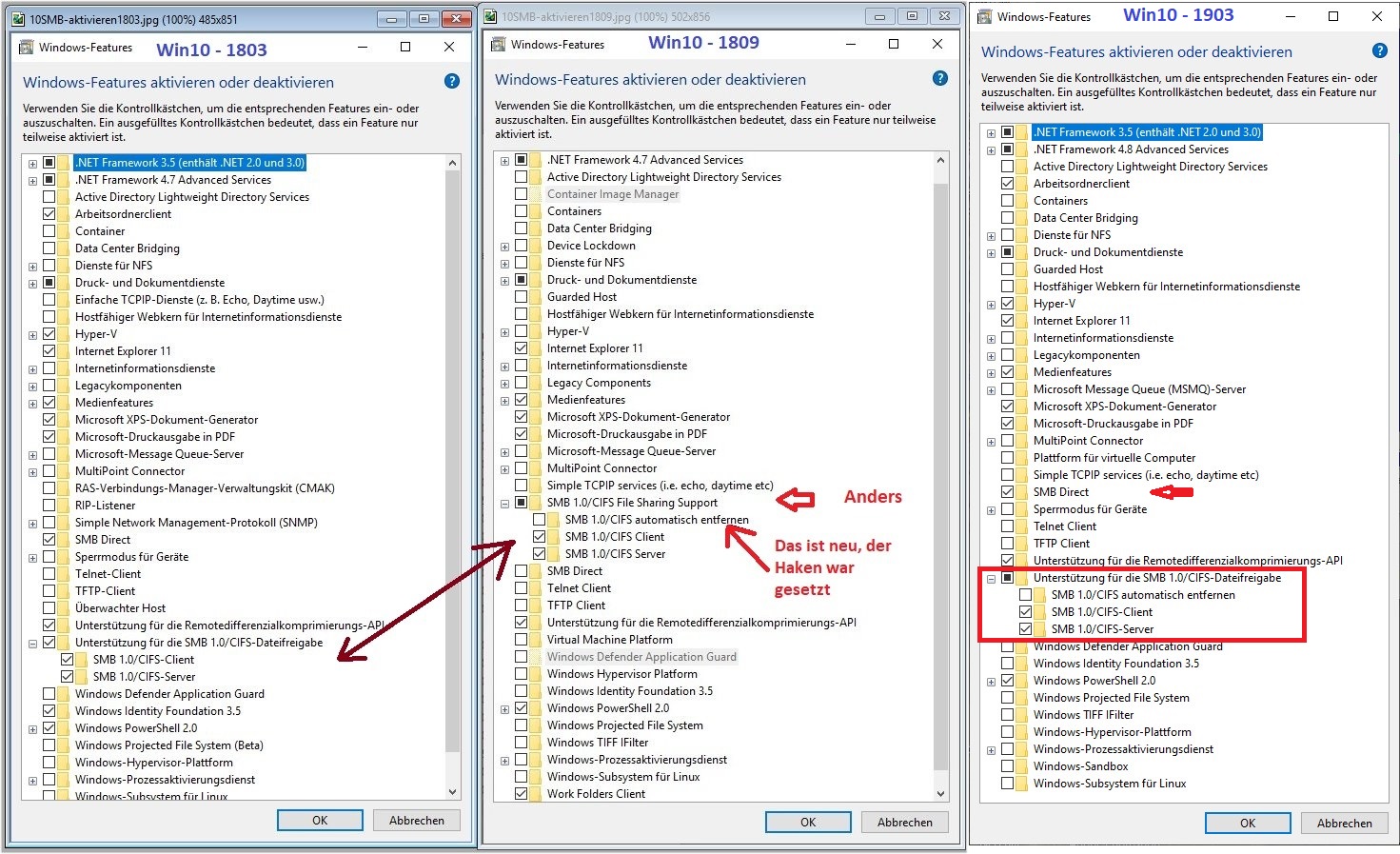
Task: Open help via question mark in Win10 1809 window
Action: pyautogui.click(x=940, y=79)
